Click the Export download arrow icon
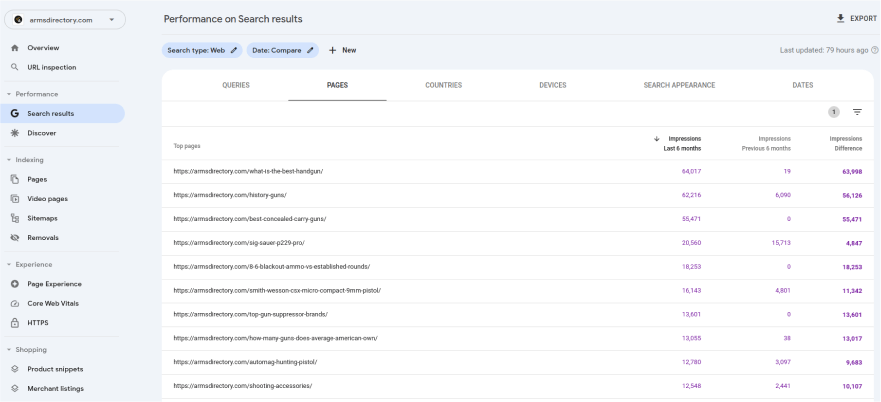 tap(841, 19)
